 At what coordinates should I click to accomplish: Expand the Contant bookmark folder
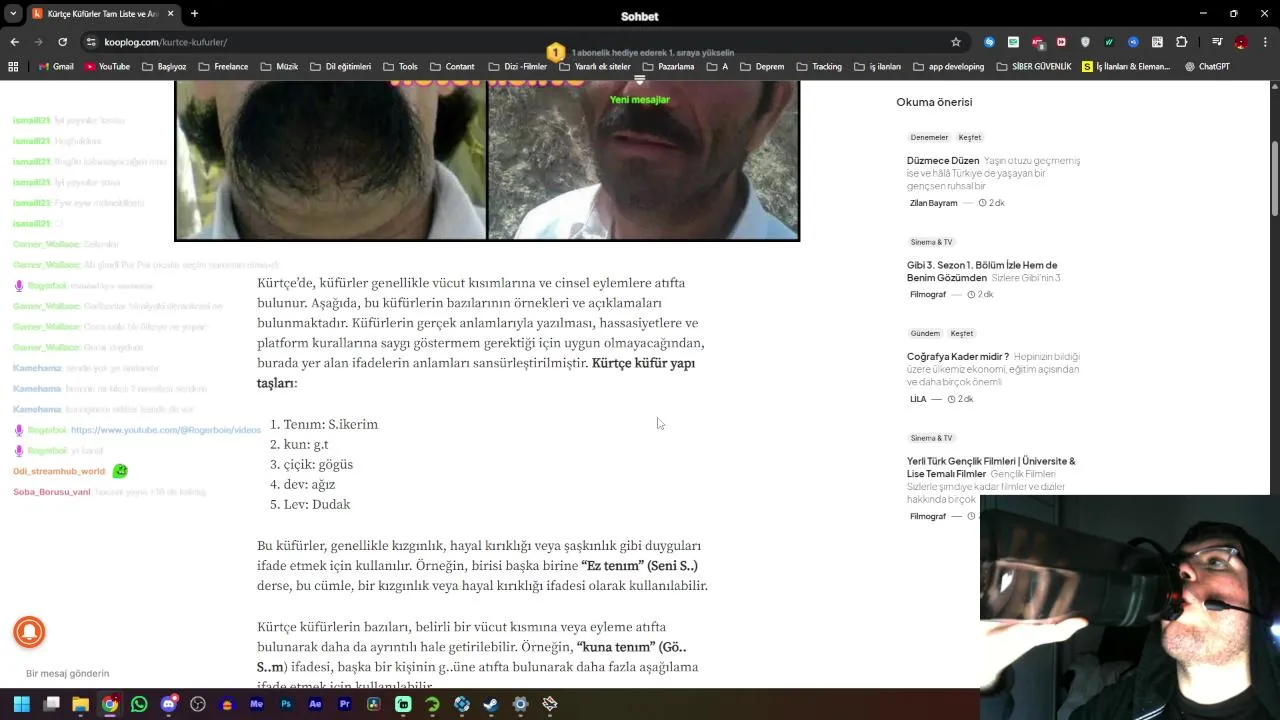click(452, 67)
